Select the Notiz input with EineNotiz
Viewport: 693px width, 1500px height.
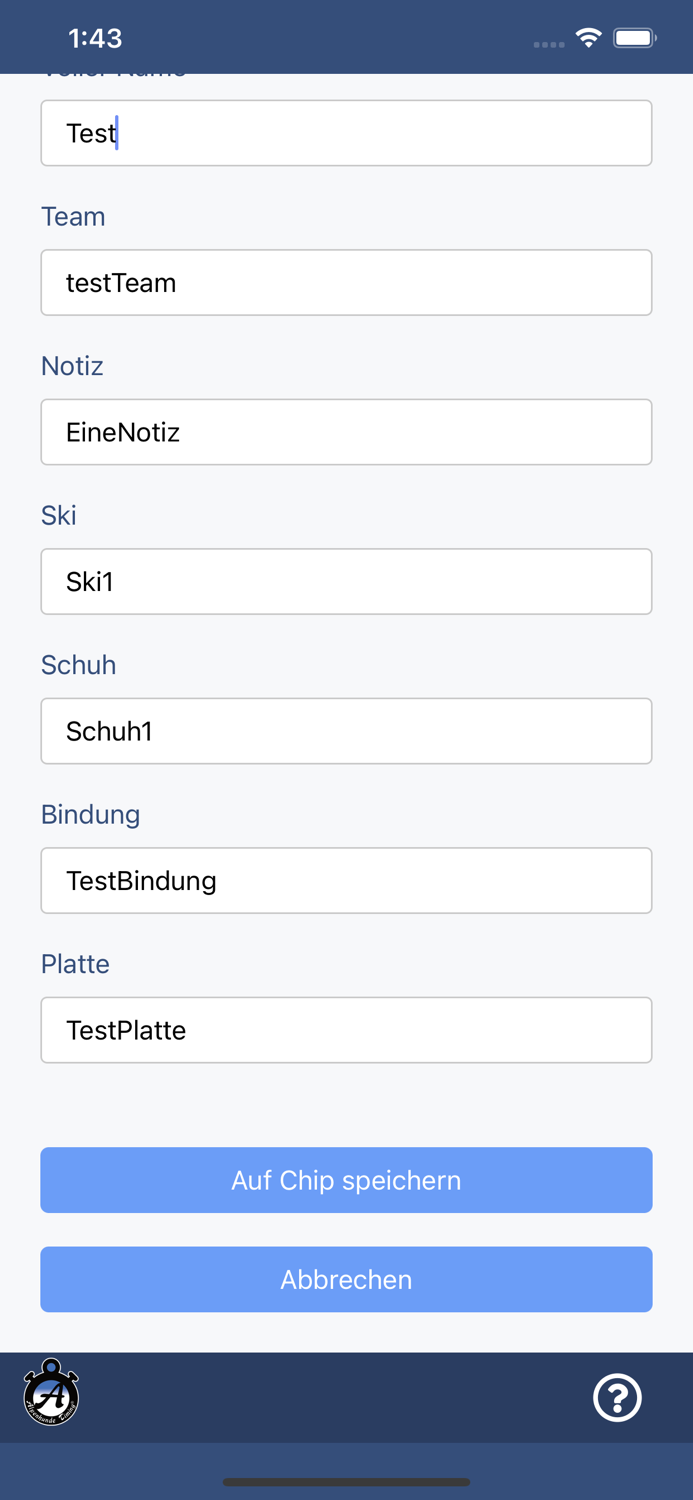346,432
